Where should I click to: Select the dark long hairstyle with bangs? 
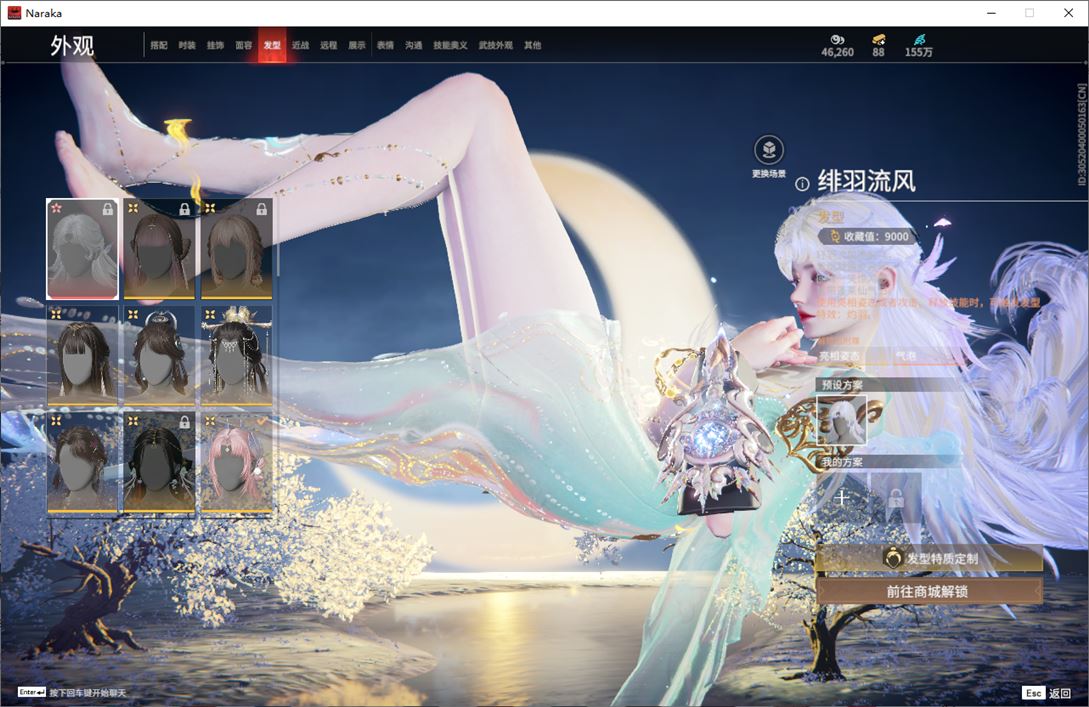click(x=83, y=356)
